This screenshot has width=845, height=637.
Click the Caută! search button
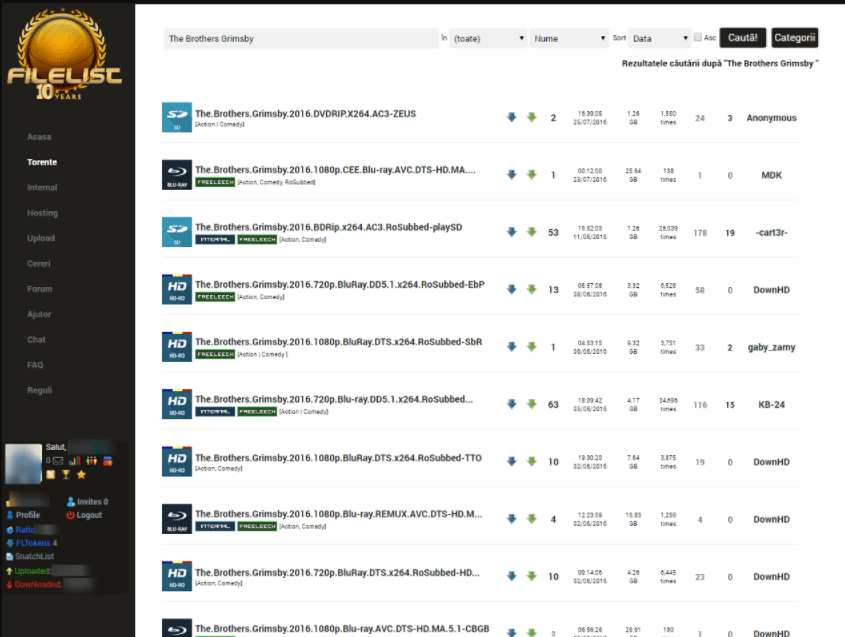743,38
